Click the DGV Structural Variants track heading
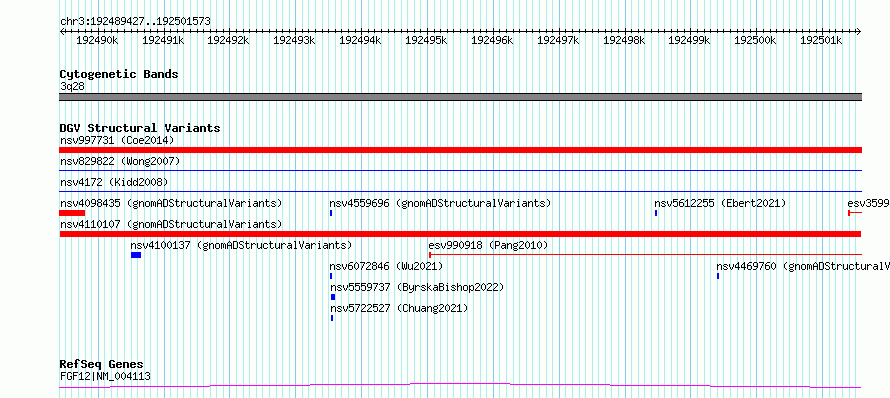 140,128
